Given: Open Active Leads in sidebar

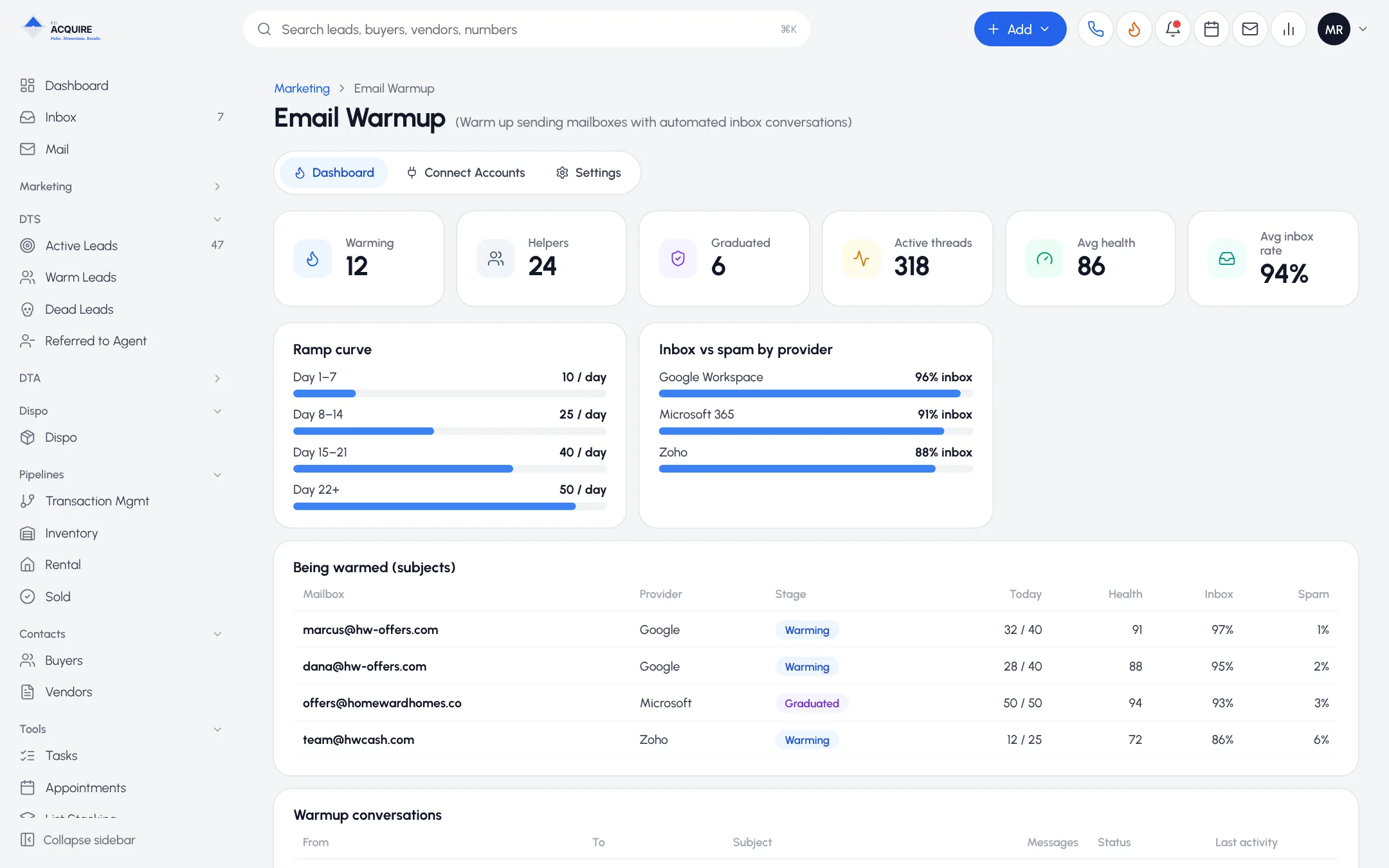Looking at the screenshot, I should [122, 246].
